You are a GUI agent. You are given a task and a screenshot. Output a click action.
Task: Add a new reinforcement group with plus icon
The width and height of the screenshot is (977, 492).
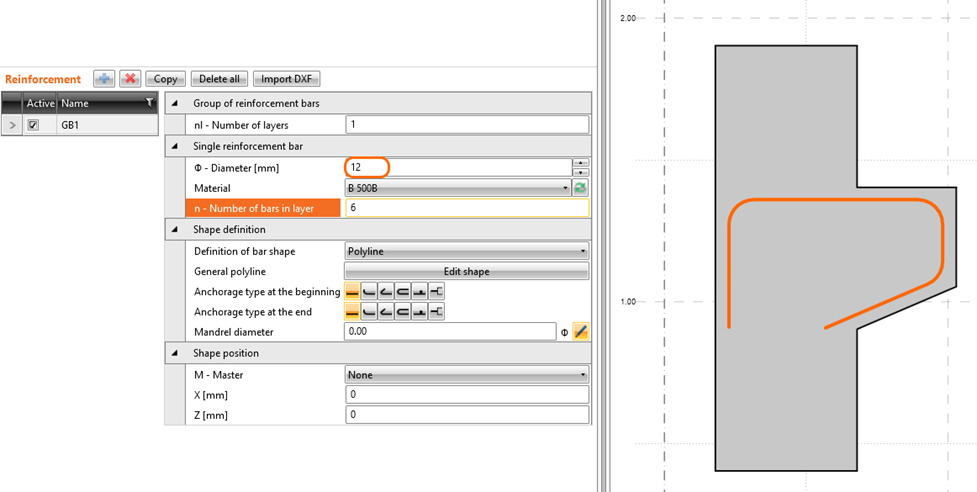pos(104,79)
